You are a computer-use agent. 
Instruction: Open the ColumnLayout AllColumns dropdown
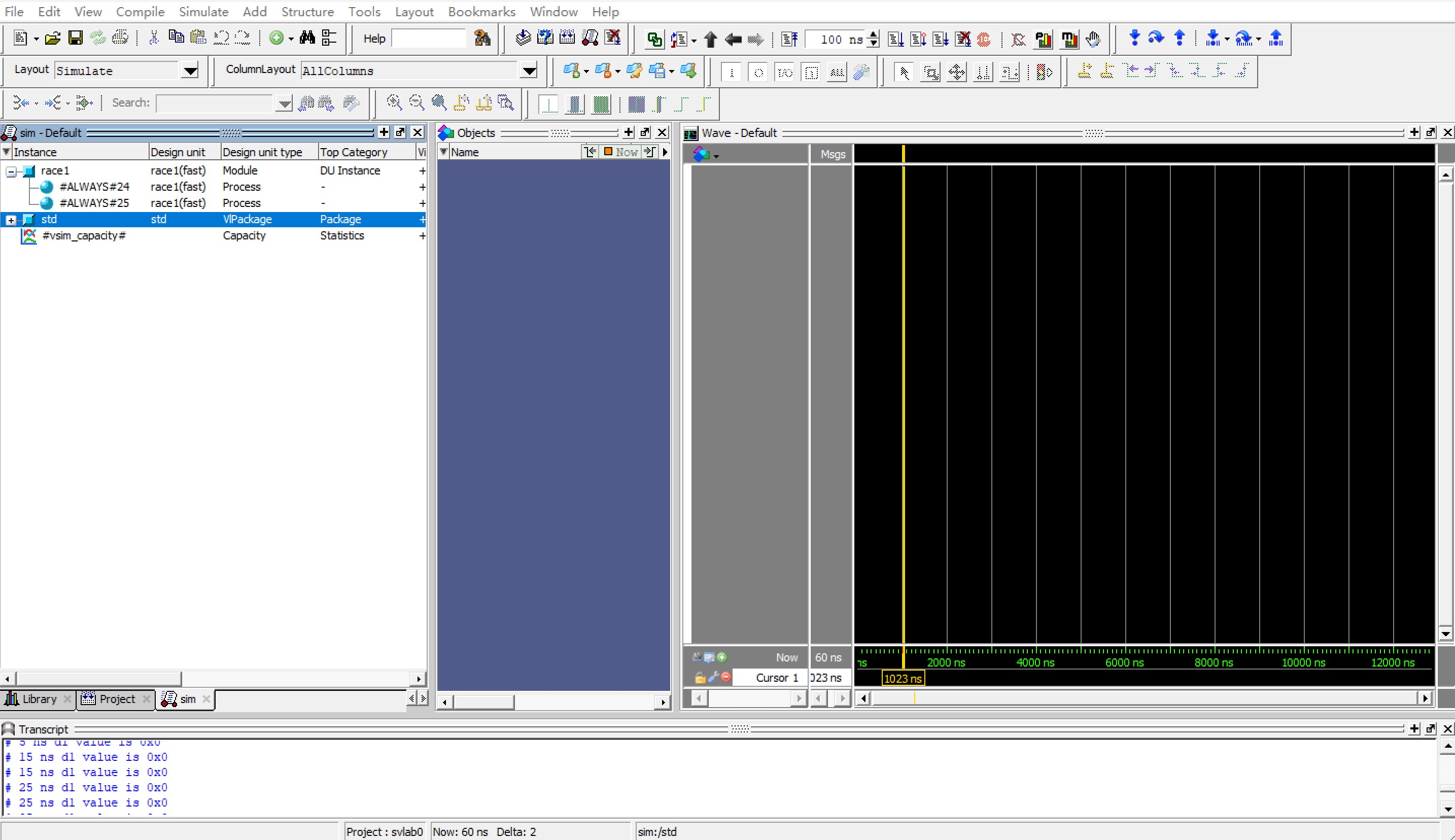(x=529, y=71)
